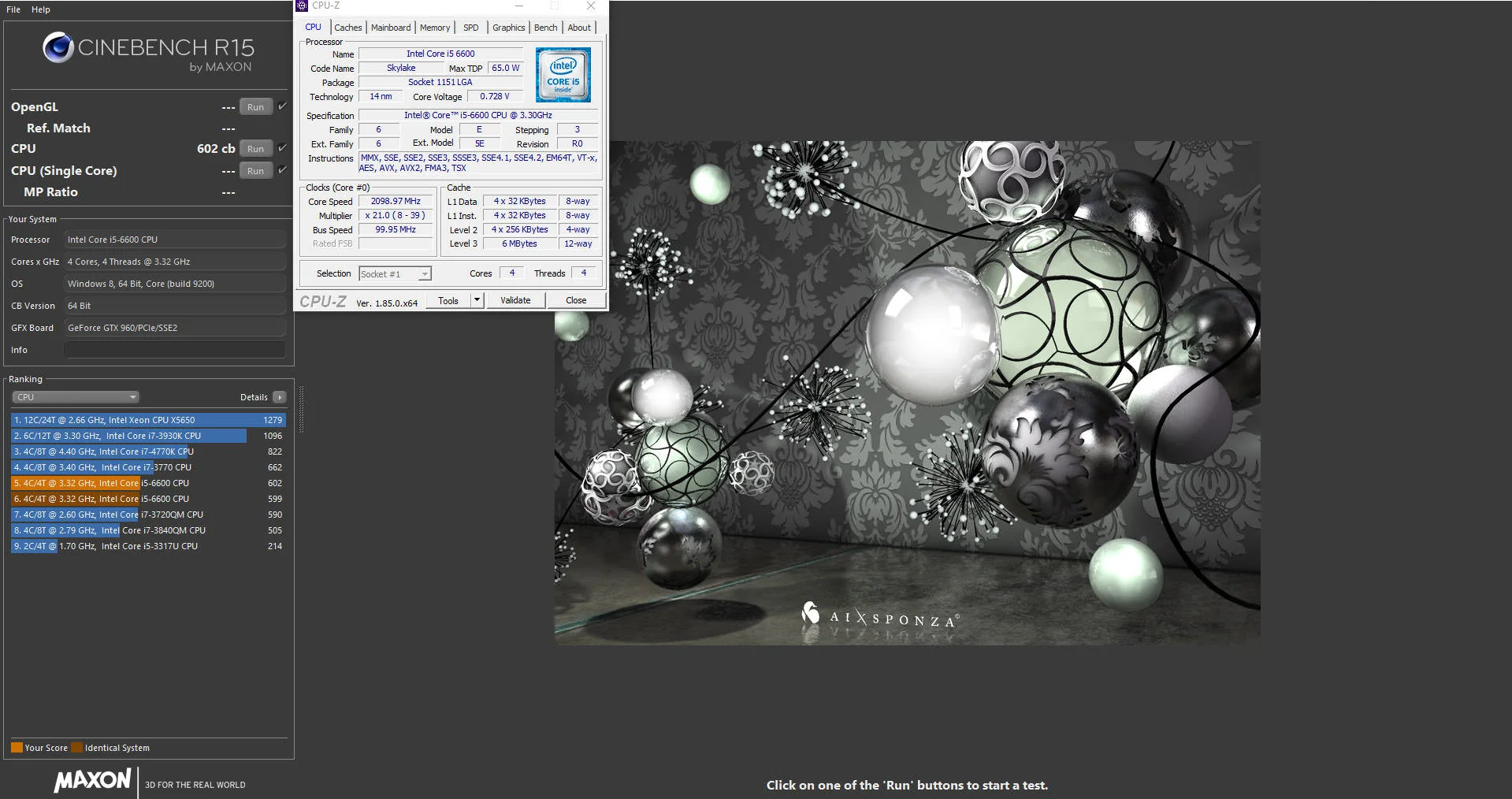Image resolution: width=1512 pixels, height=799 pixels.
Task: Click the rendered spheres scene image
Action: coord(908,393)
